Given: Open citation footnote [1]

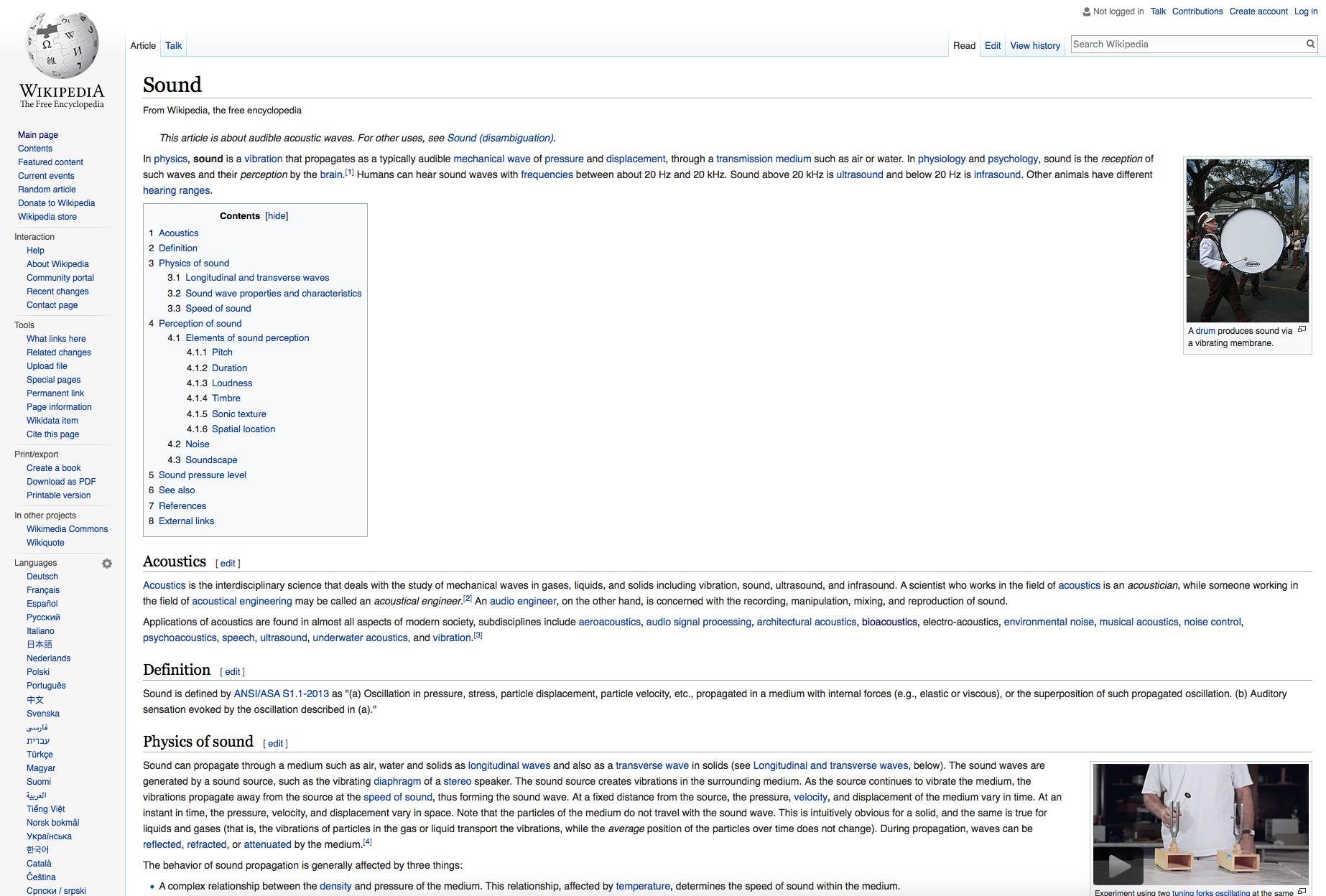Looking at the screenshot, I should tap(349, 172).
